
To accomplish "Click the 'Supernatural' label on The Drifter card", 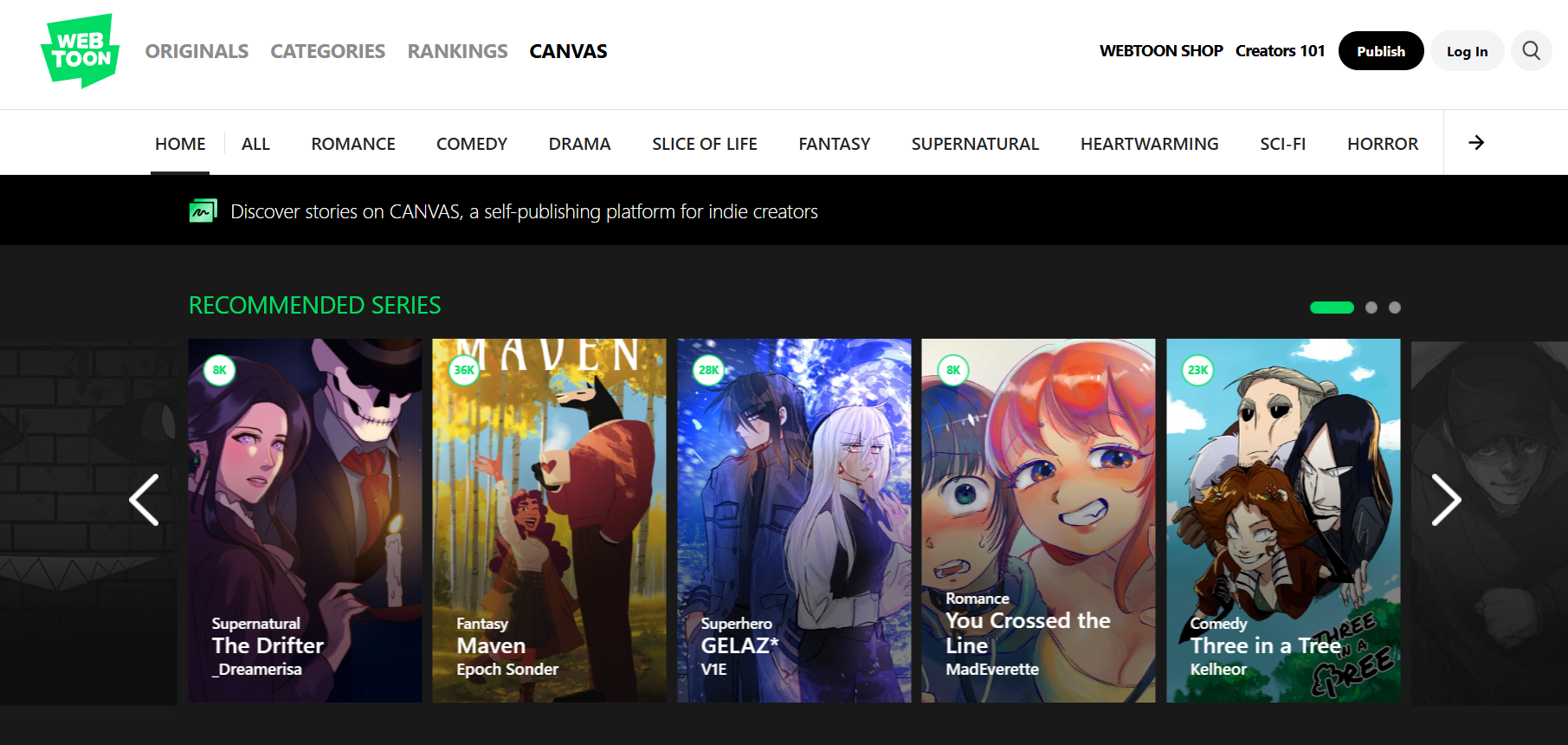I will [x=256, y=624].
